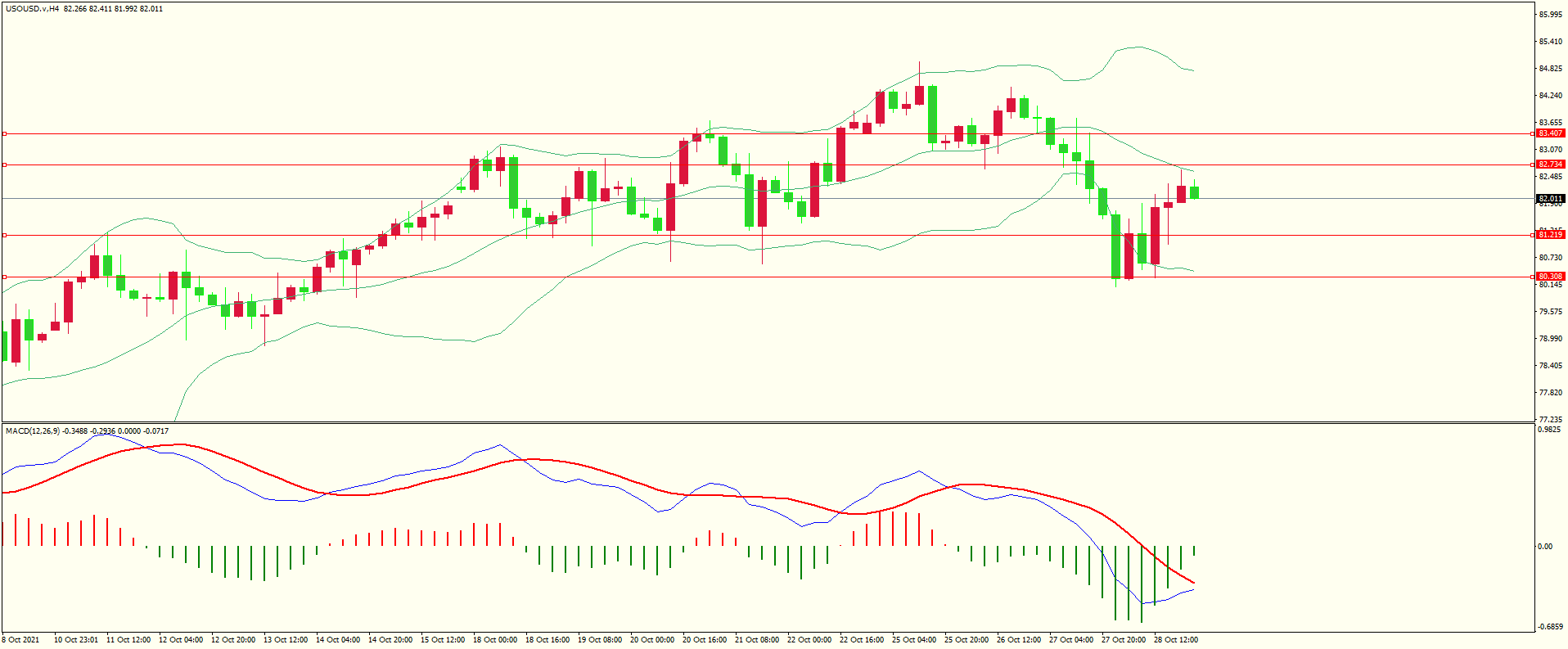Image resolution: width=1568 pixels, height=649 pixels.
Task: Select the 82.734 horizontal line left anchor
Action: pos(4,165)
